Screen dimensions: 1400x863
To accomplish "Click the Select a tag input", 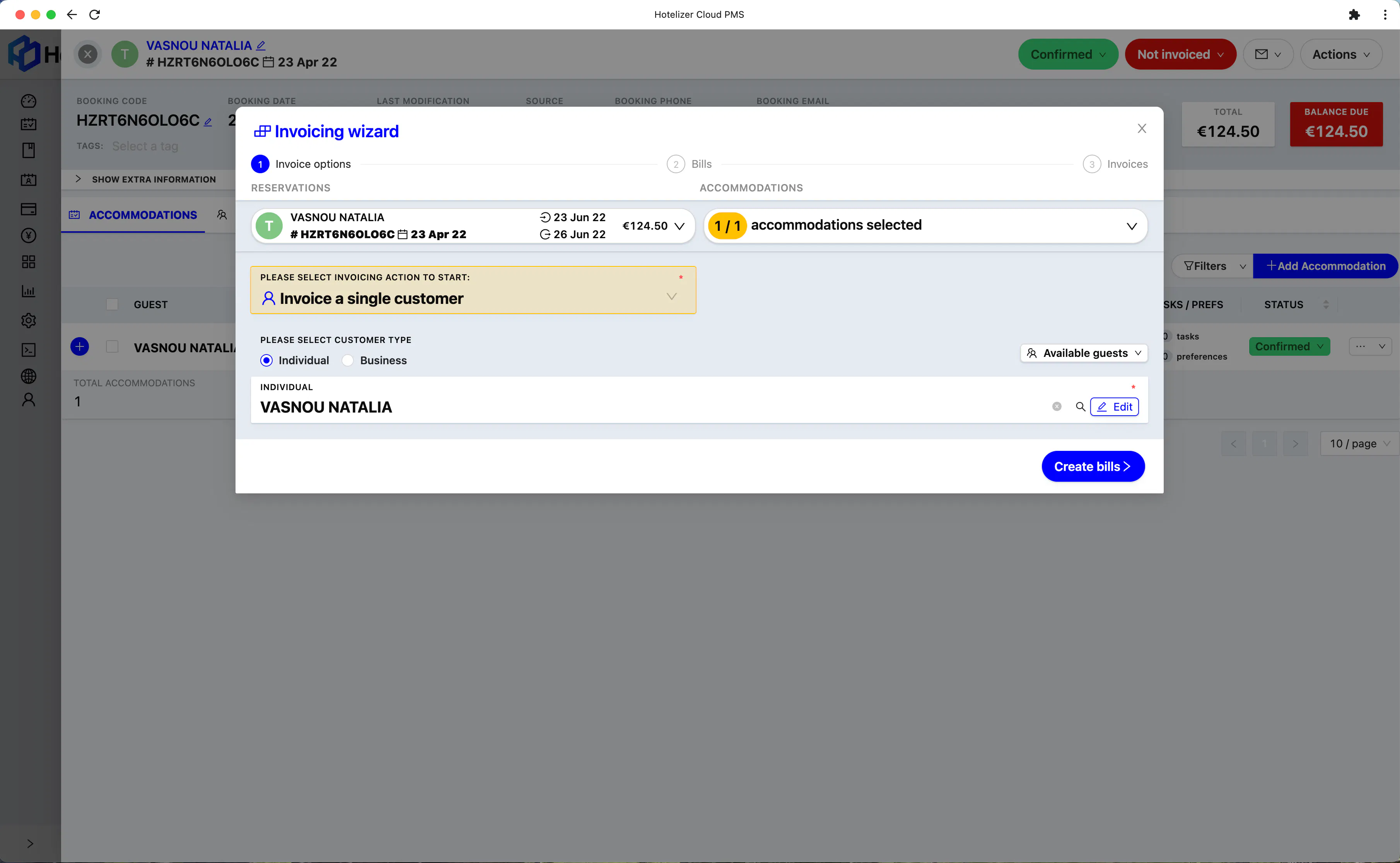I will tap(145, 147).
